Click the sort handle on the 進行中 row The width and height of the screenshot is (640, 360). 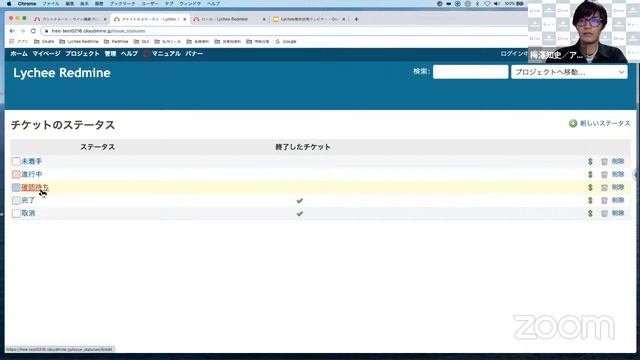click(x=590, y=175)
